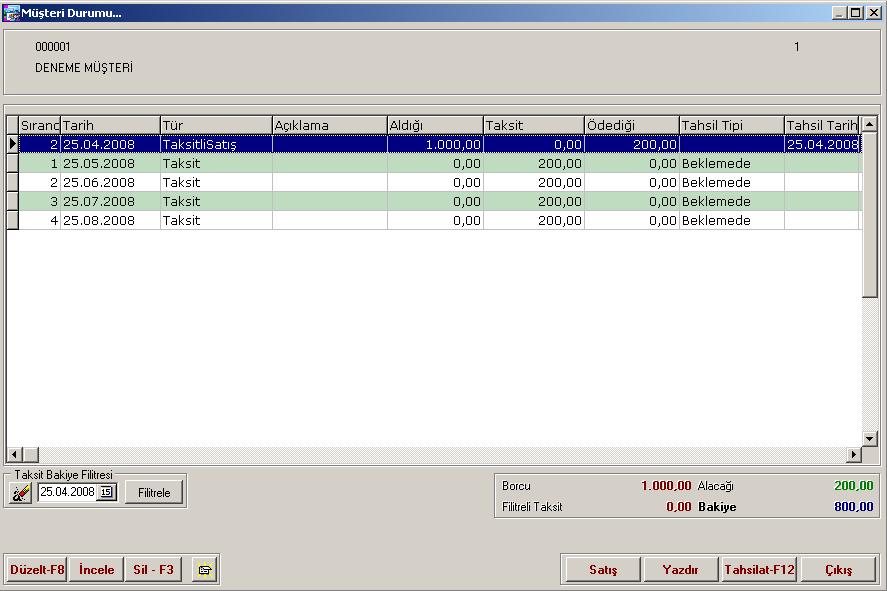
Task: Click the filter date input field
Action: (x=67, y=492)
